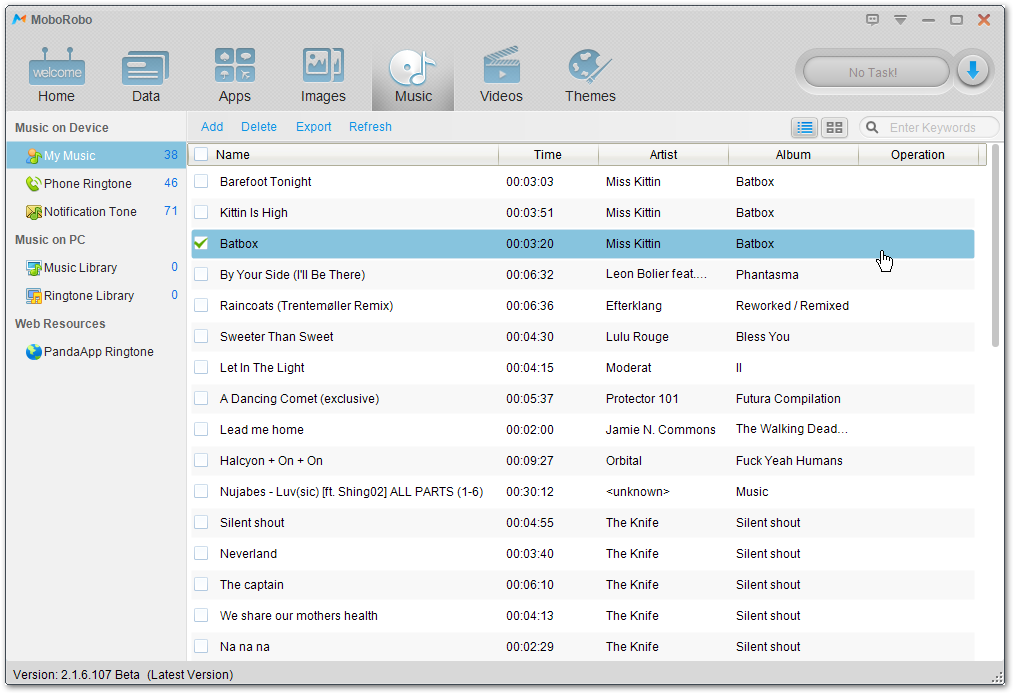The height and width of the screenshot is (694, 1014).
Task: Toggle the select-all checkbox in header
Action: (201, 154)
